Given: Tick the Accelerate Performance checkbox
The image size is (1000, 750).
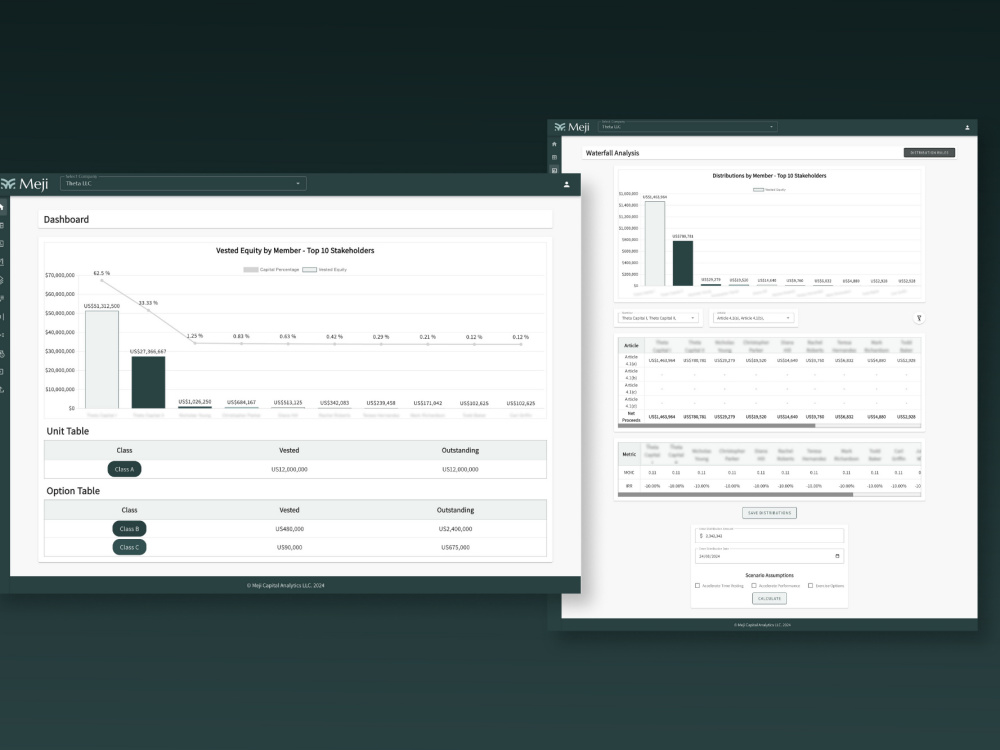Looking at the screenshot, I should click(x=754, y=585).
